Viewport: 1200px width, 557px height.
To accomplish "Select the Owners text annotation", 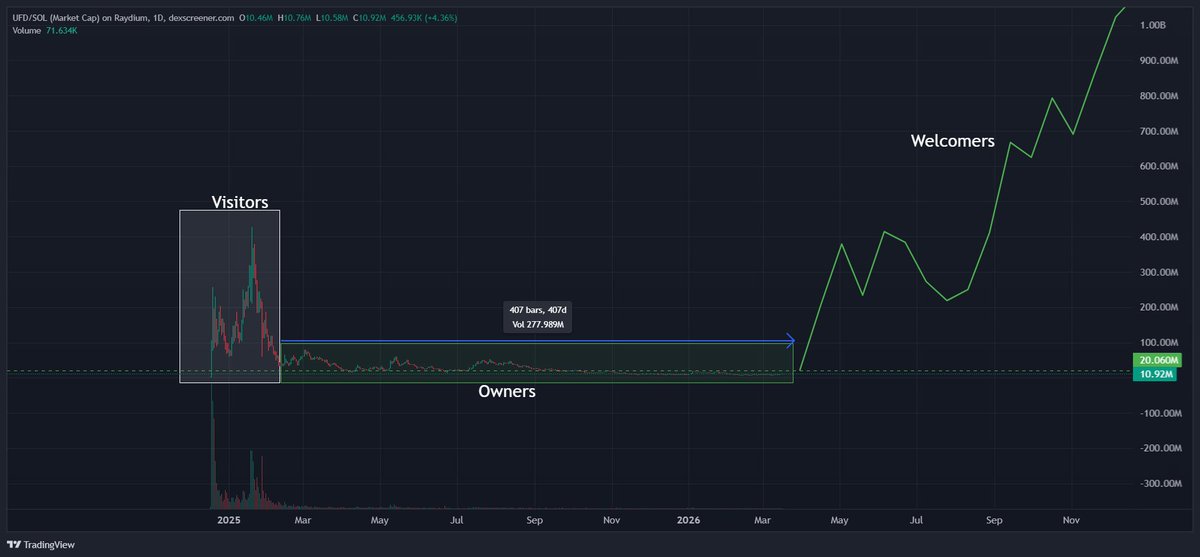I will click(x=506, y=392).
